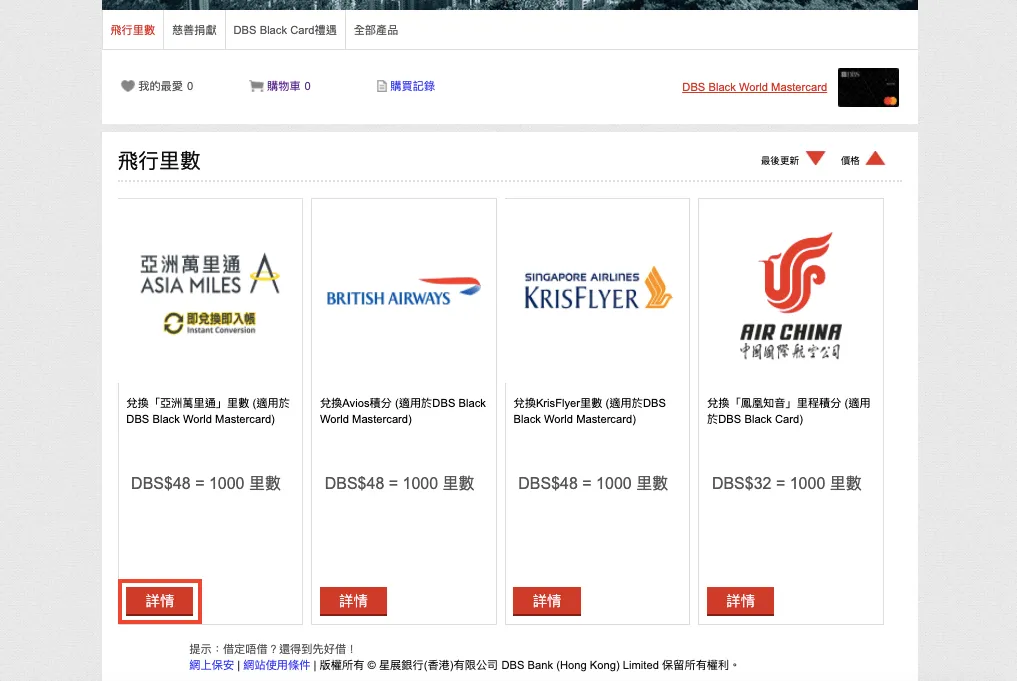Sort by price ascending arrow

[x=875, y=158]
